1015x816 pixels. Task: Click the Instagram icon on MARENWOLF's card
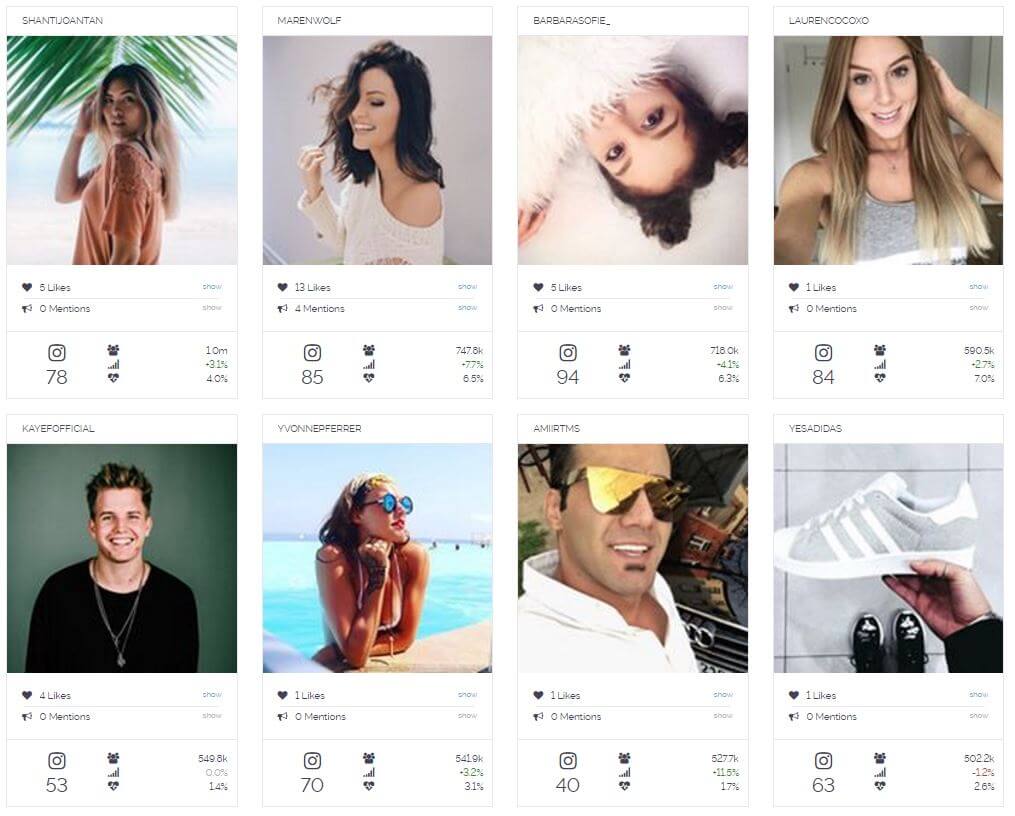click(313, 353)
